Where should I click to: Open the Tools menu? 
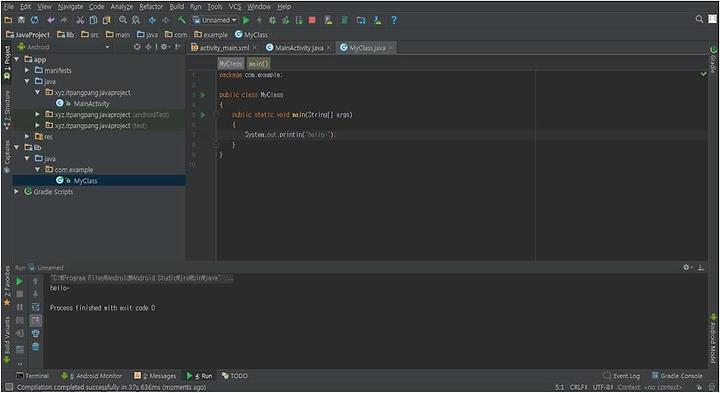tap(214, 6)
